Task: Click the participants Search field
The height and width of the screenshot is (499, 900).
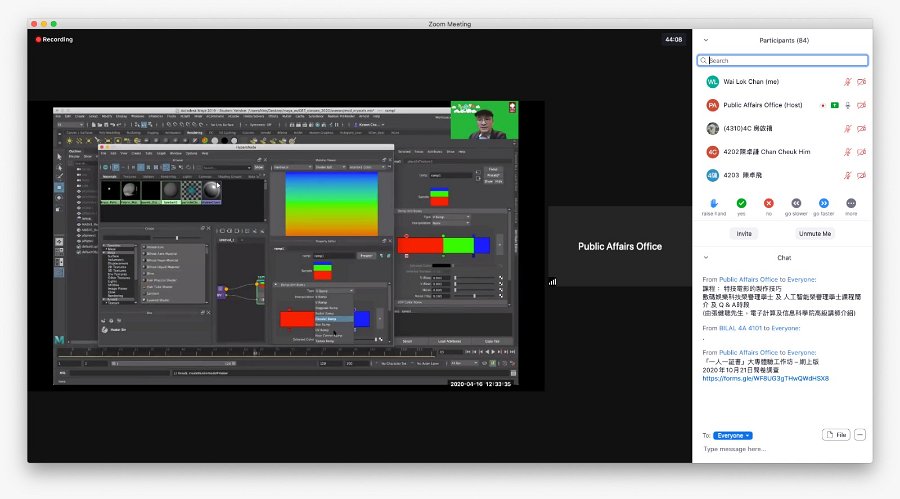Action: click(783, 60)
